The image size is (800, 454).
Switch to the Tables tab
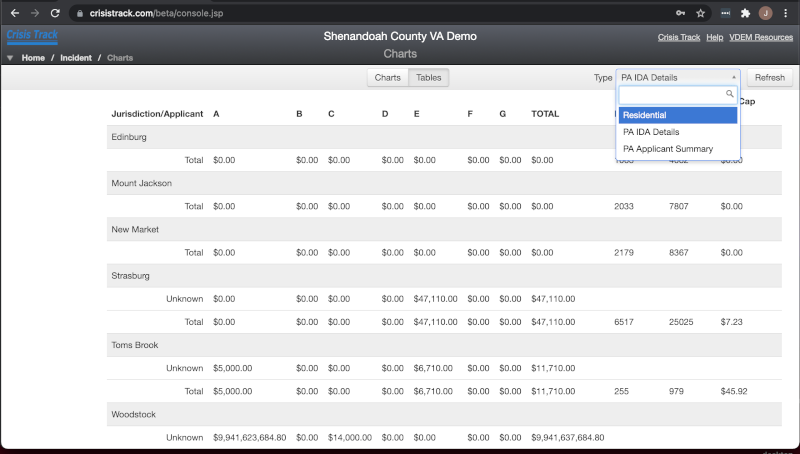pos(429,78)
